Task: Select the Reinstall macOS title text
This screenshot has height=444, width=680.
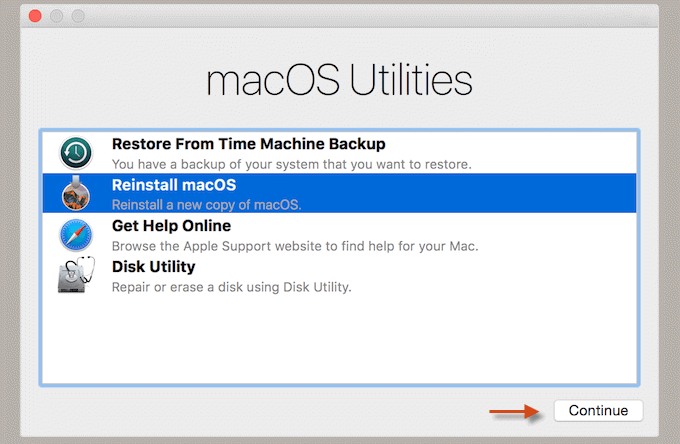Action: 174,185
